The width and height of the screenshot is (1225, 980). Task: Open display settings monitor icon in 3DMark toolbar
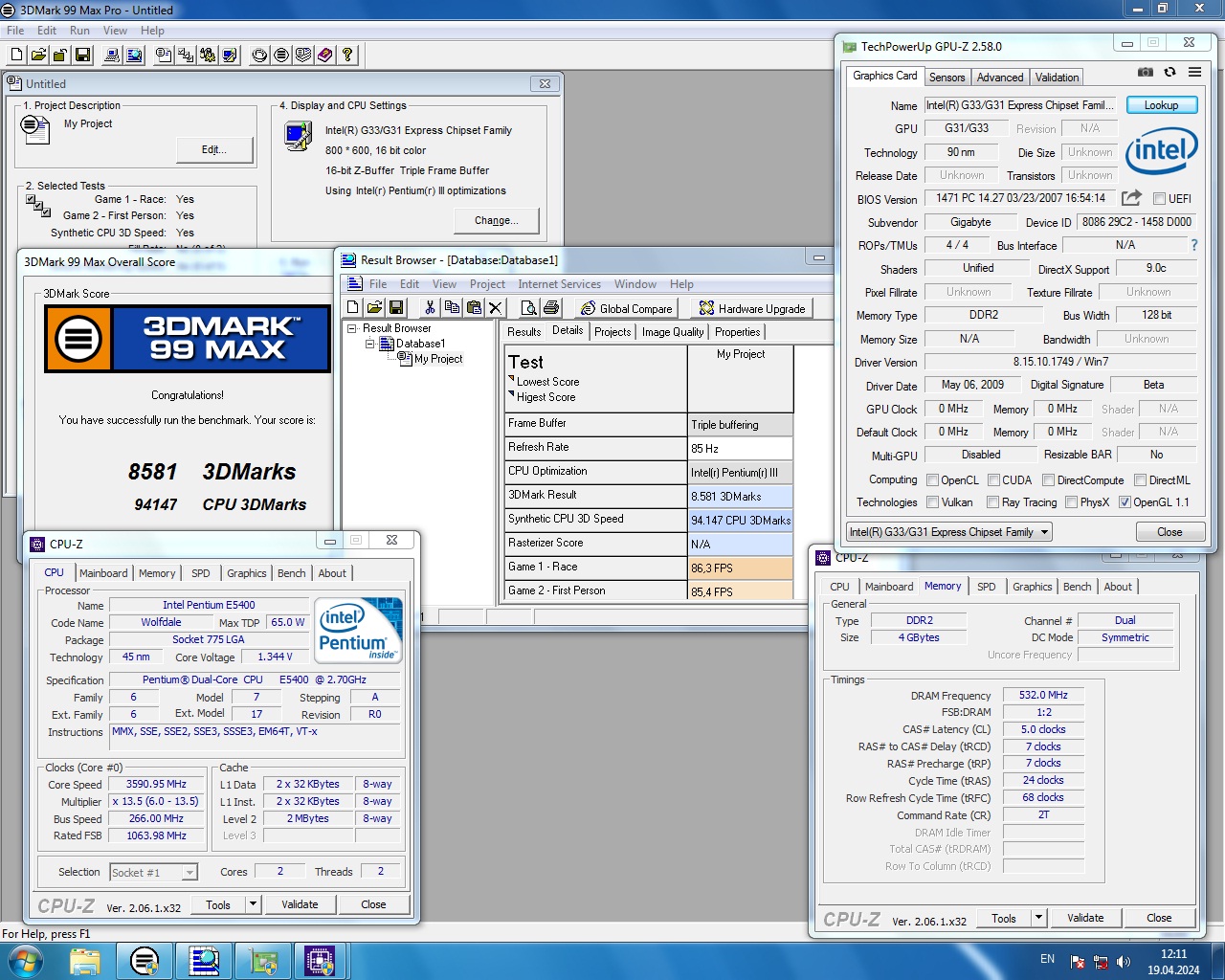[x=230, y=55]
